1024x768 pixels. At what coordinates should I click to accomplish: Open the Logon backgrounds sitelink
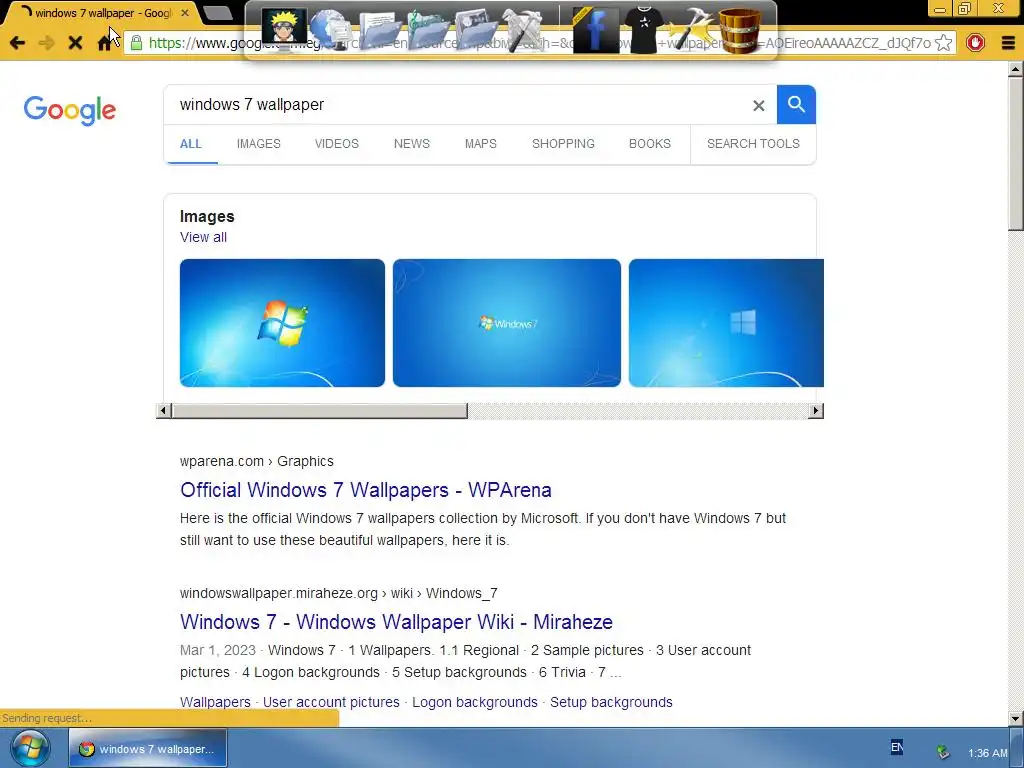[x=475, y=702]
